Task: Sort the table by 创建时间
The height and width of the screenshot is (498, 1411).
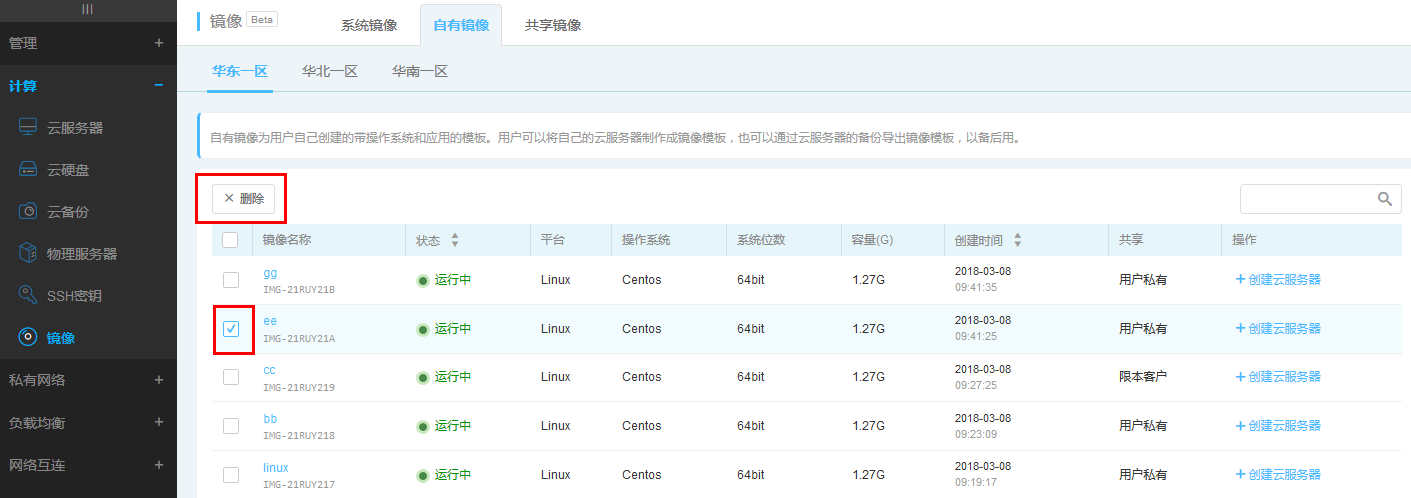Action: coord(1018,240)
